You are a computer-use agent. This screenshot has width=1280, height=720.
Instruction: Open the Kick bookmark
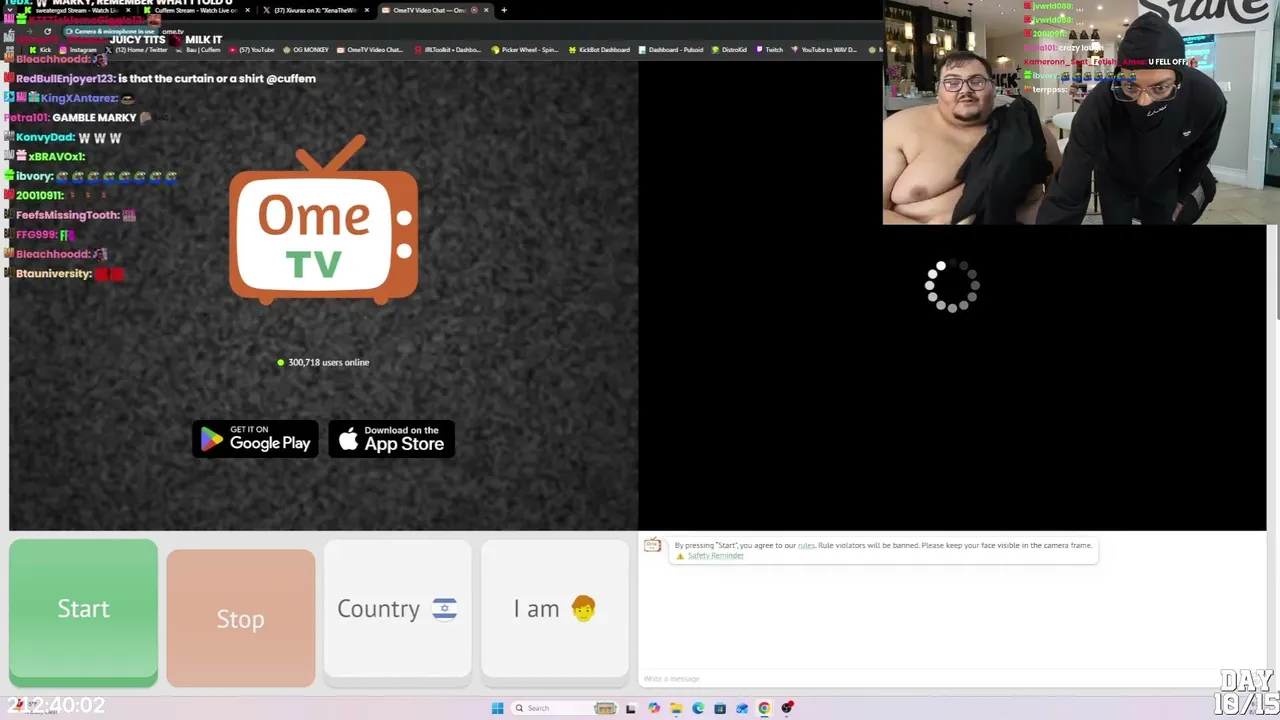(41, 50)
